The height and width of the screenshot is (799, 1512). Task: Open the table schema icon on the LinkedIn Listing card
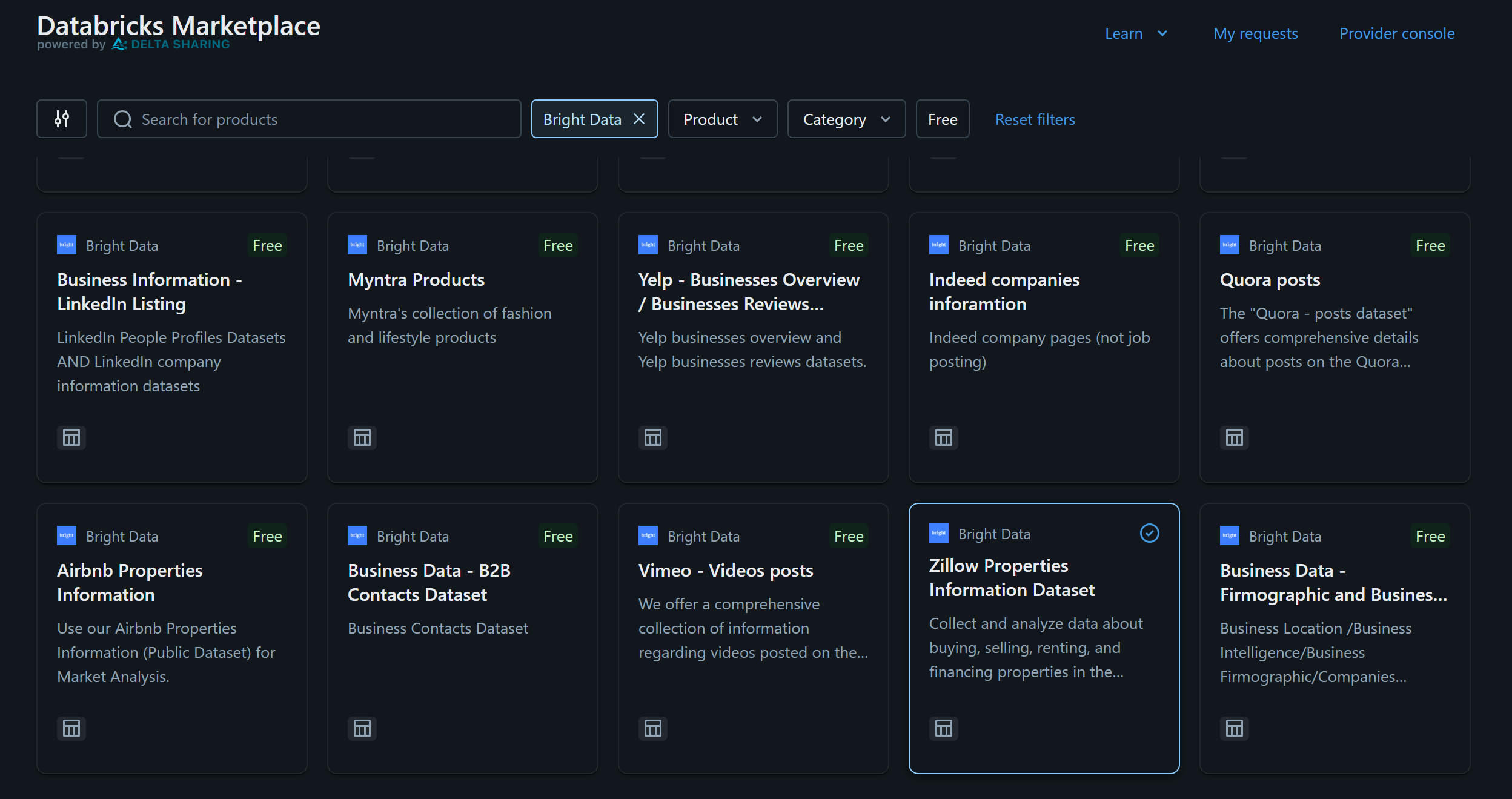click(71, 437)
